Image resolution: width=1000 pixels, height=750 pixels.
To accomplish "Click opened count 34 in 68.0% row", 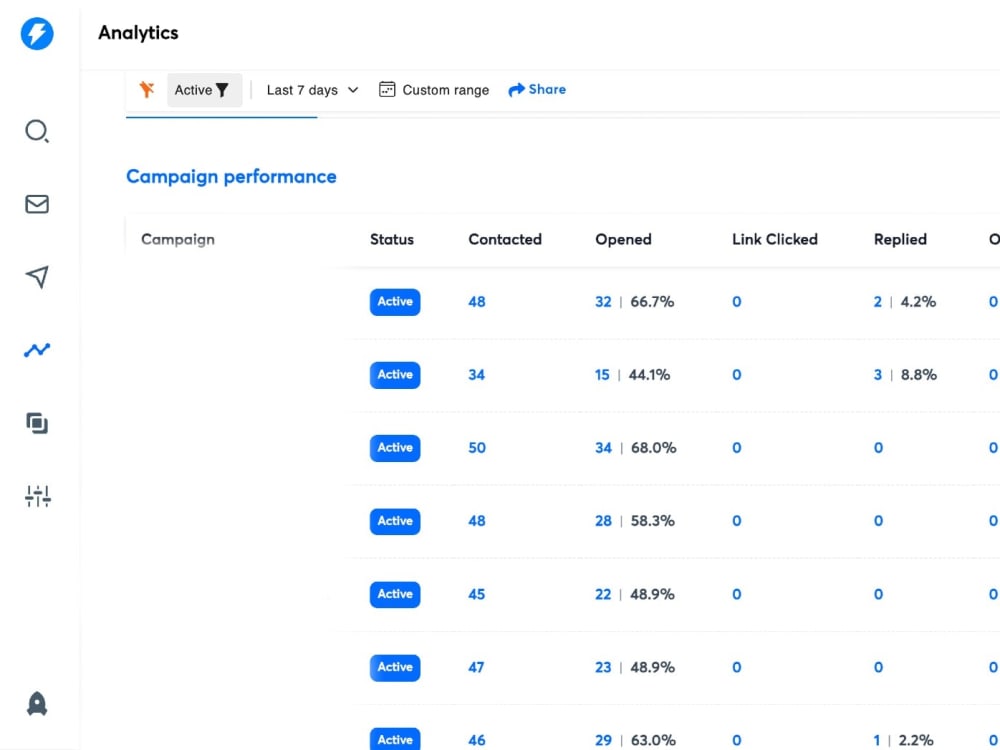I will click(x=603, y=448).
